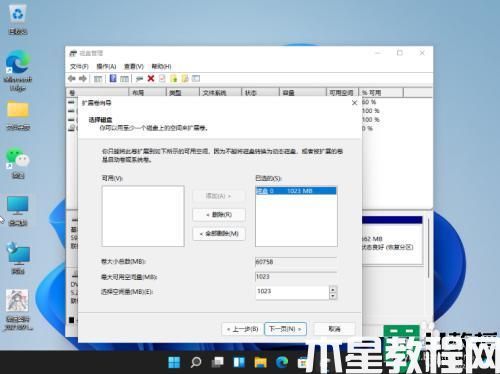Click the 60 % value in volume list
This screenshot has height=374, width=500.
coord(369,102)
